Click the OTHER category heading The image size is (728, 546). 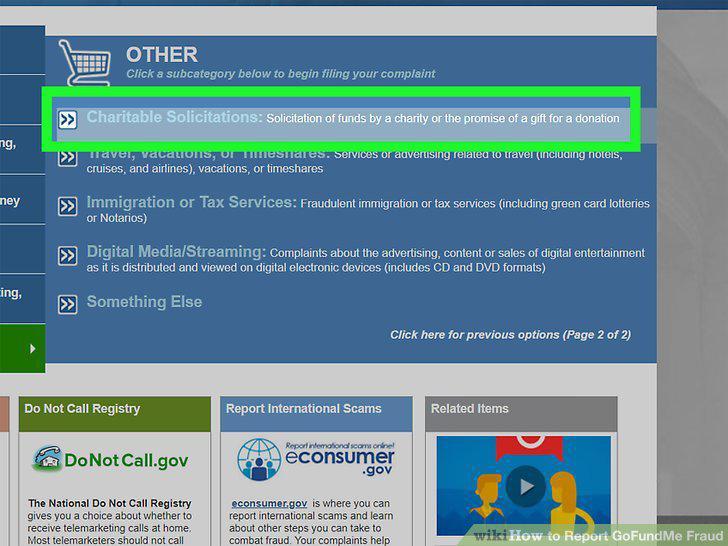(162, 55)
